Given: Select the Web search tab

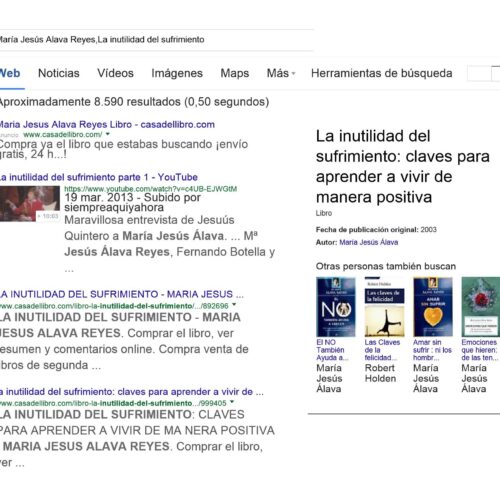Looking at the screenshot, I should coord(10,73).
